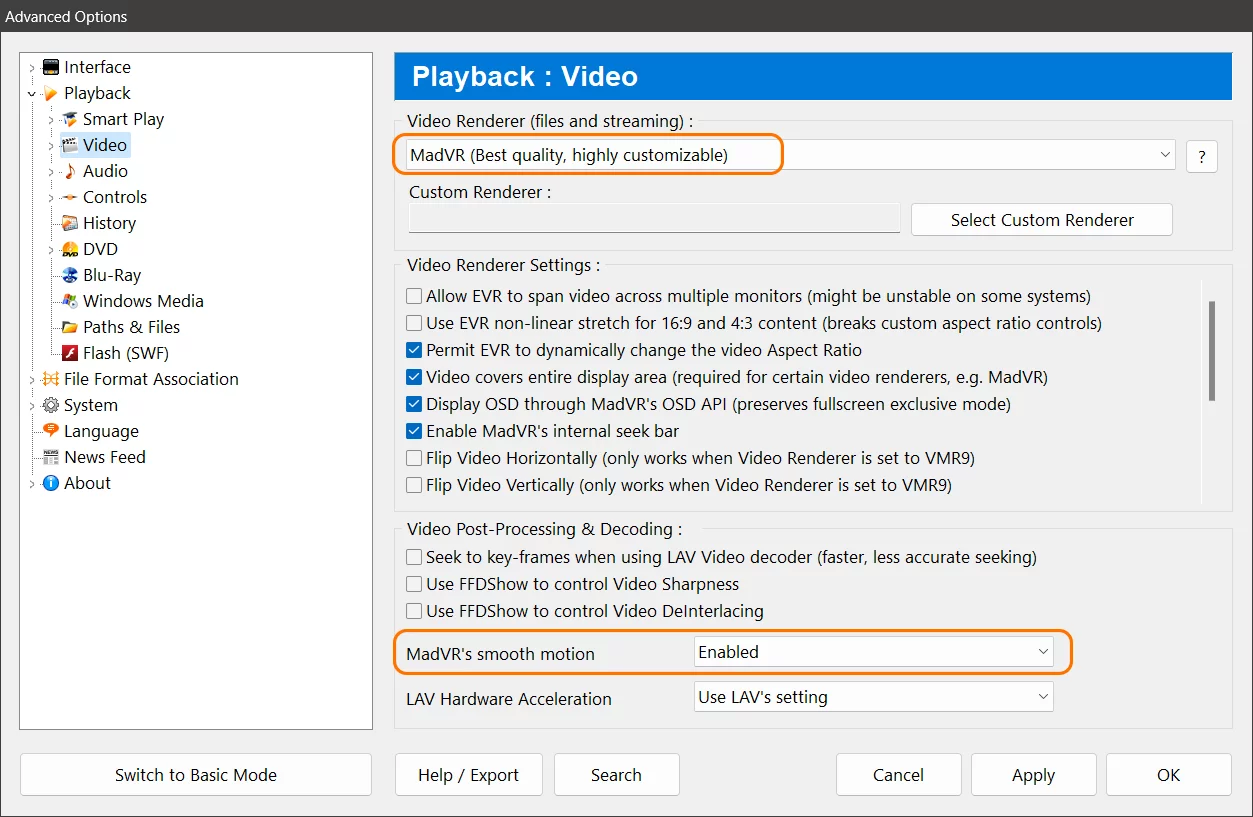Click the About info icon
This screenshot has width=1253, height=817.
tap(51, 483)
